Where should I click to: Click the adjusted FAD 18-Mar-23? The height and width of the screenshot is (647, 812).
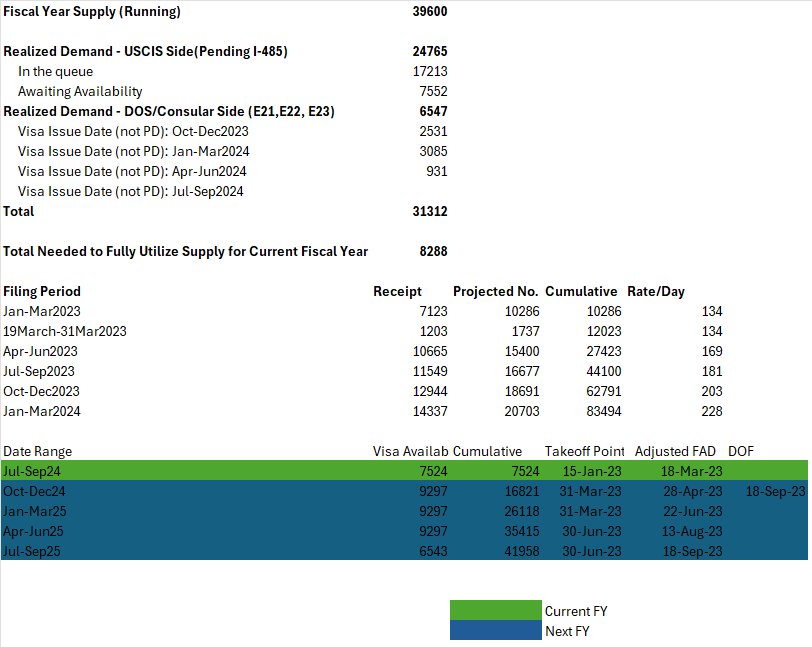[x=691, y=471]
